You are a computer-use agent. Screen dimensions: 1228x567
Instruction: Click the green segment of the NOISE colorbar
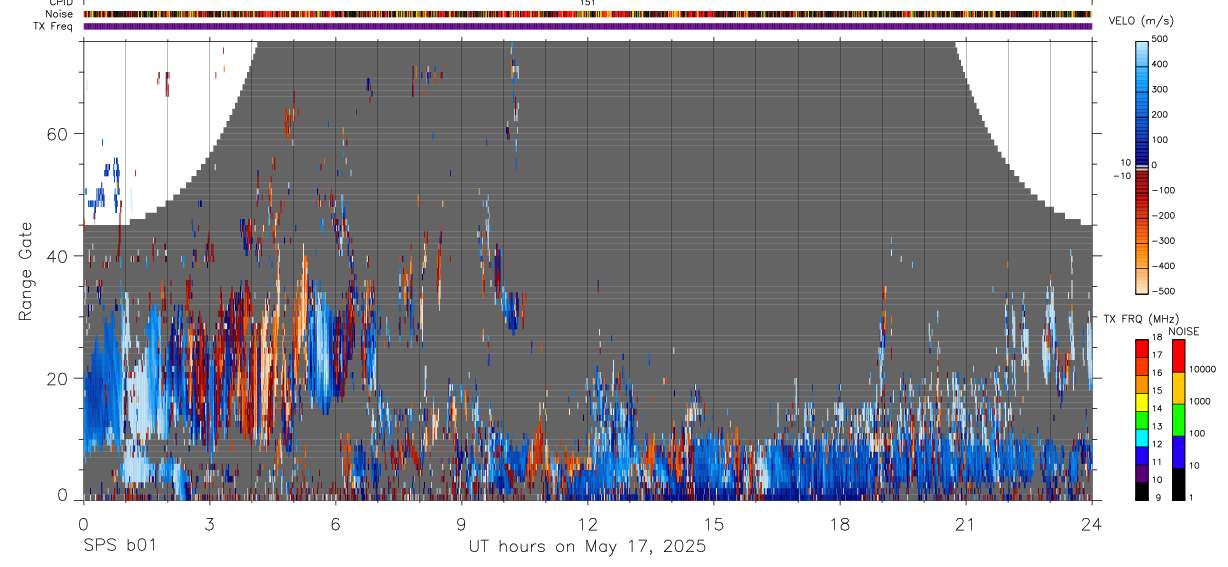tap(1179, 419)
